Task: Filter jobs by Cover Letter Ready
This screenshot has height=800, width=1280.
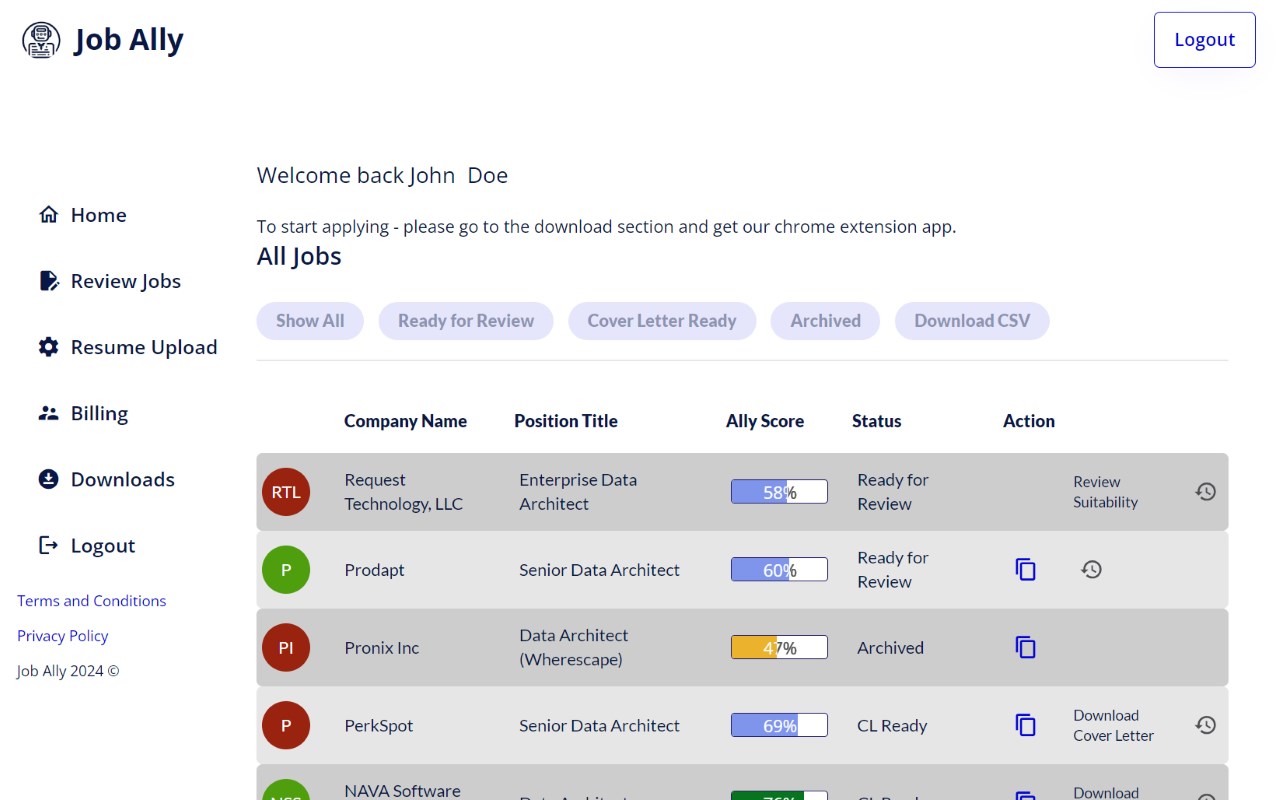Action: (662, 321)
